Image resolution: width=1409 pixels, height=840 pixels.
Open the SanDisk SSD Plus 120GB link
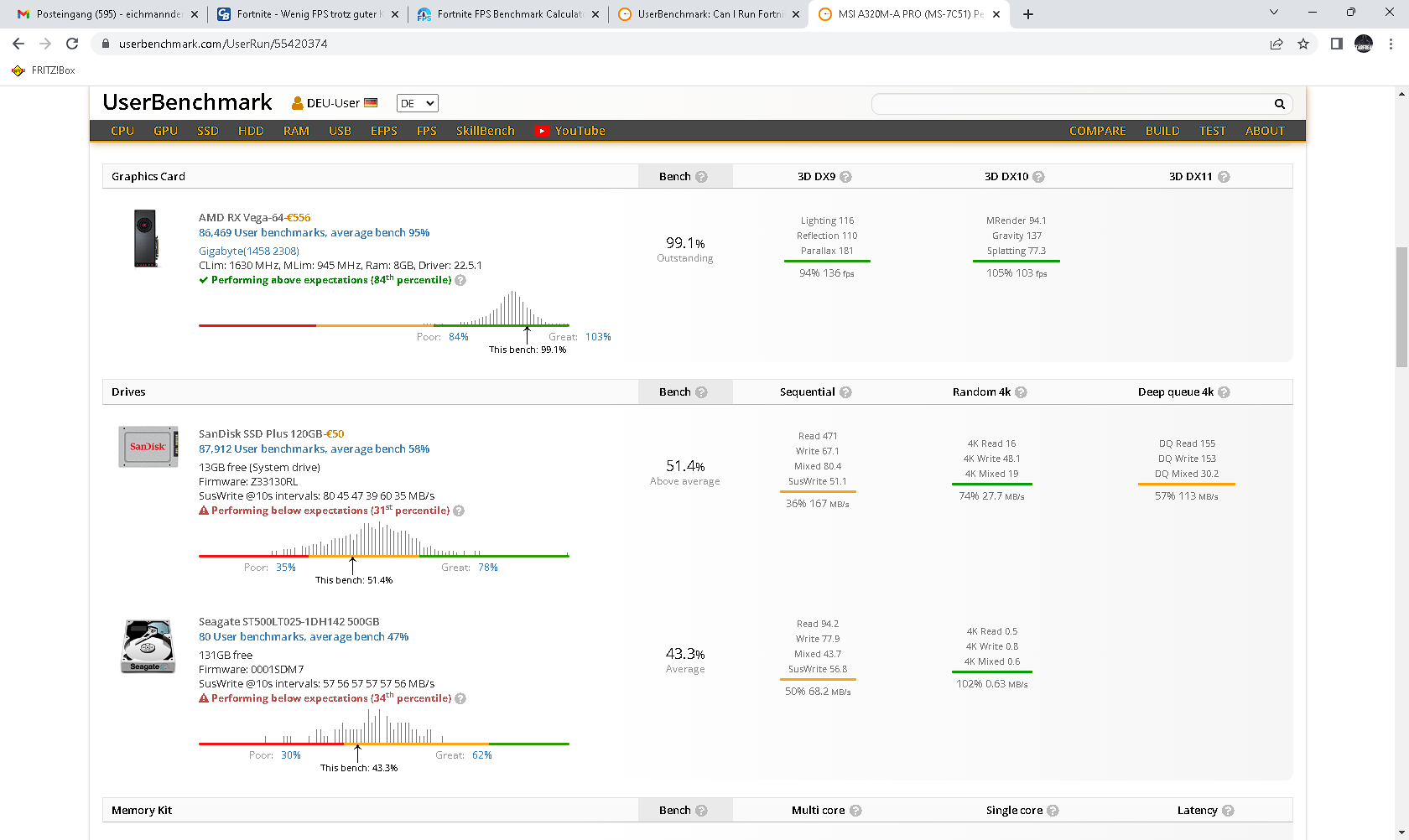point(261,434)
